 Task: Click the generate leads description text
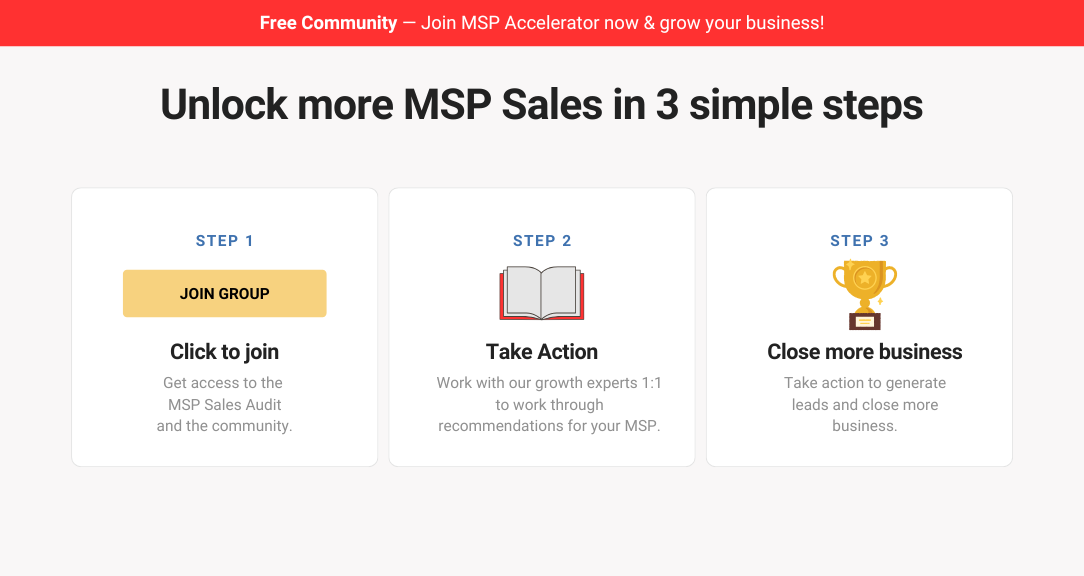point(865,405)
